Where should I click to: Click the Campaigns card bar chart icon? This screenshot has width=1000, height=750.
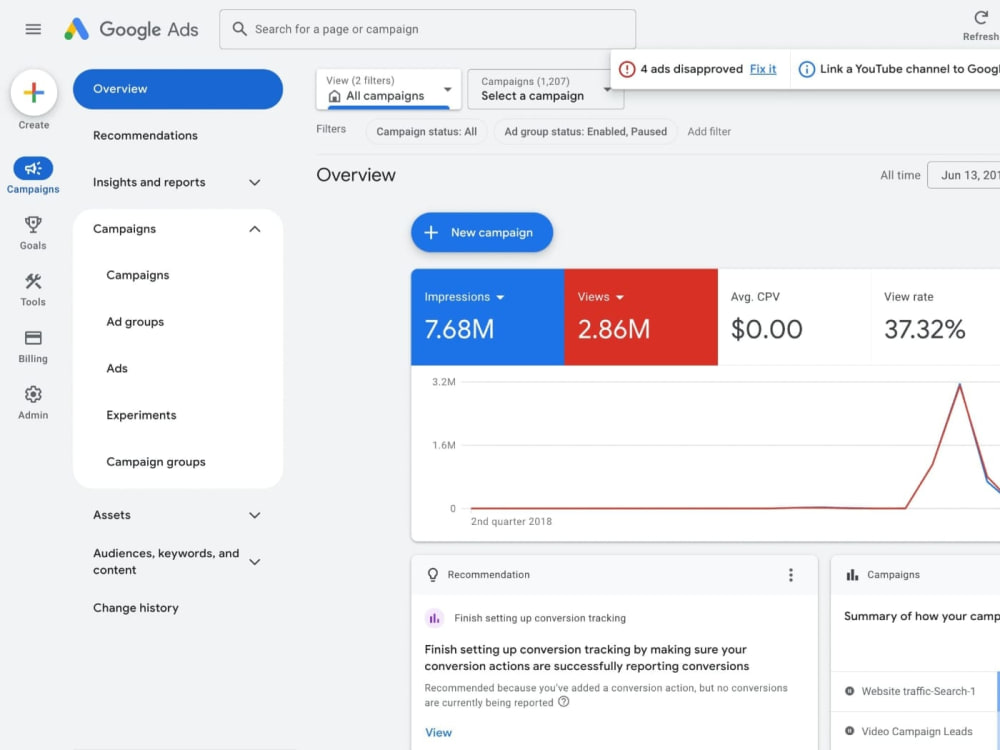(x=852, y=575)
